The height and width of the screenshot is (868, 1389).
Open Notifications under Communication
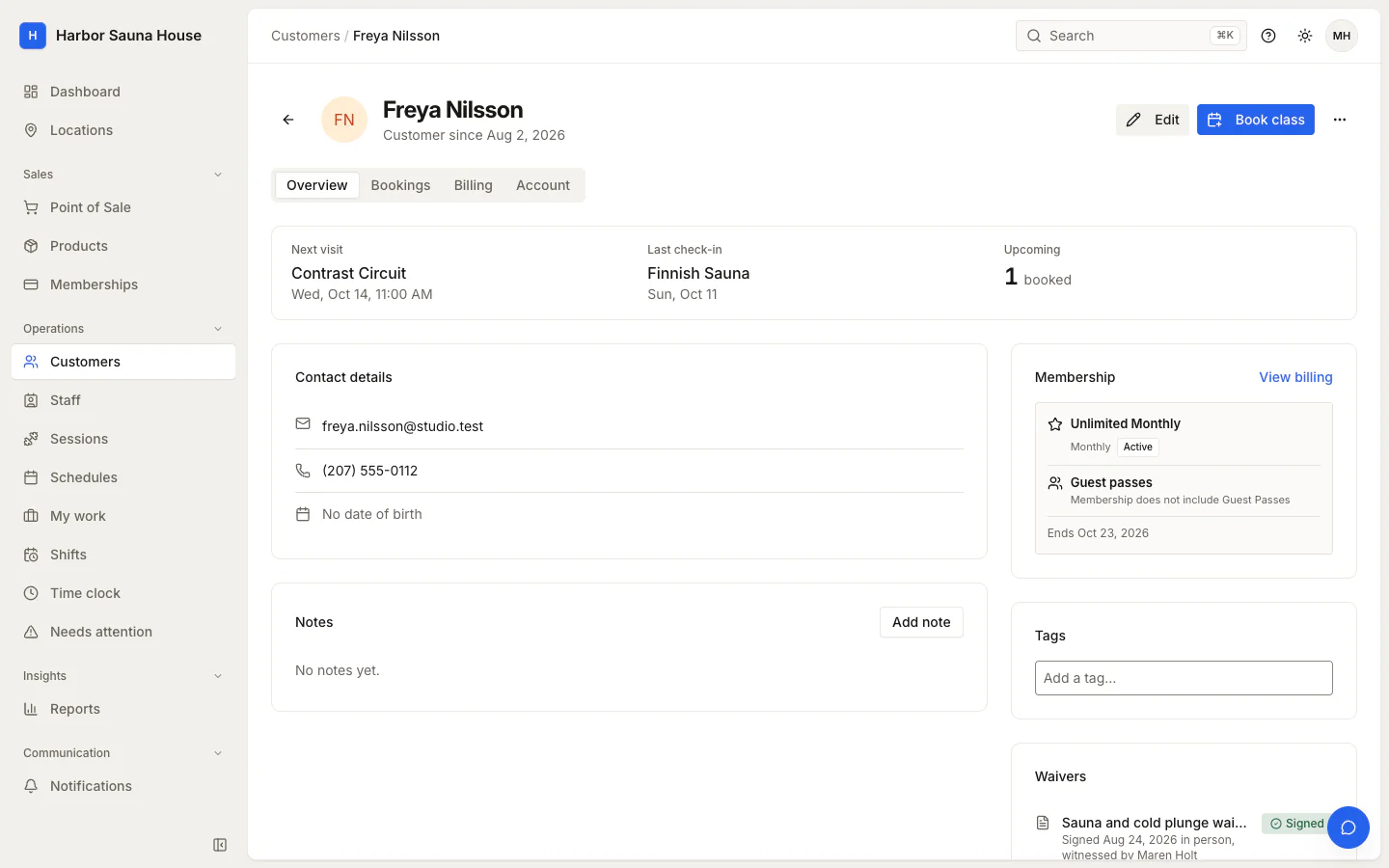pyautogui.click(x=123, y=786)
